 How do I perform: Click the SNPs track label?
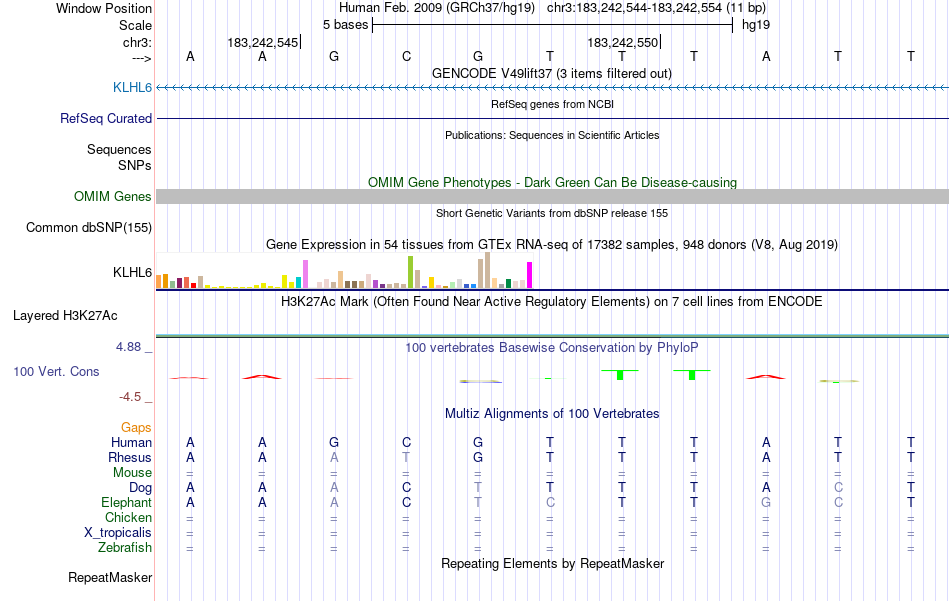135,165
